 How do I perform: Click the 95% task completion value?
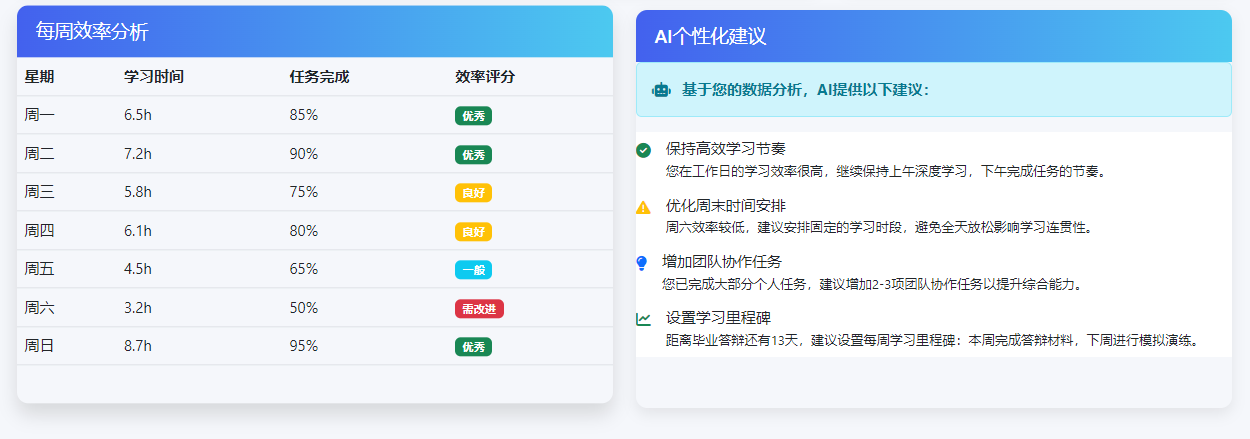click(304, 347)
